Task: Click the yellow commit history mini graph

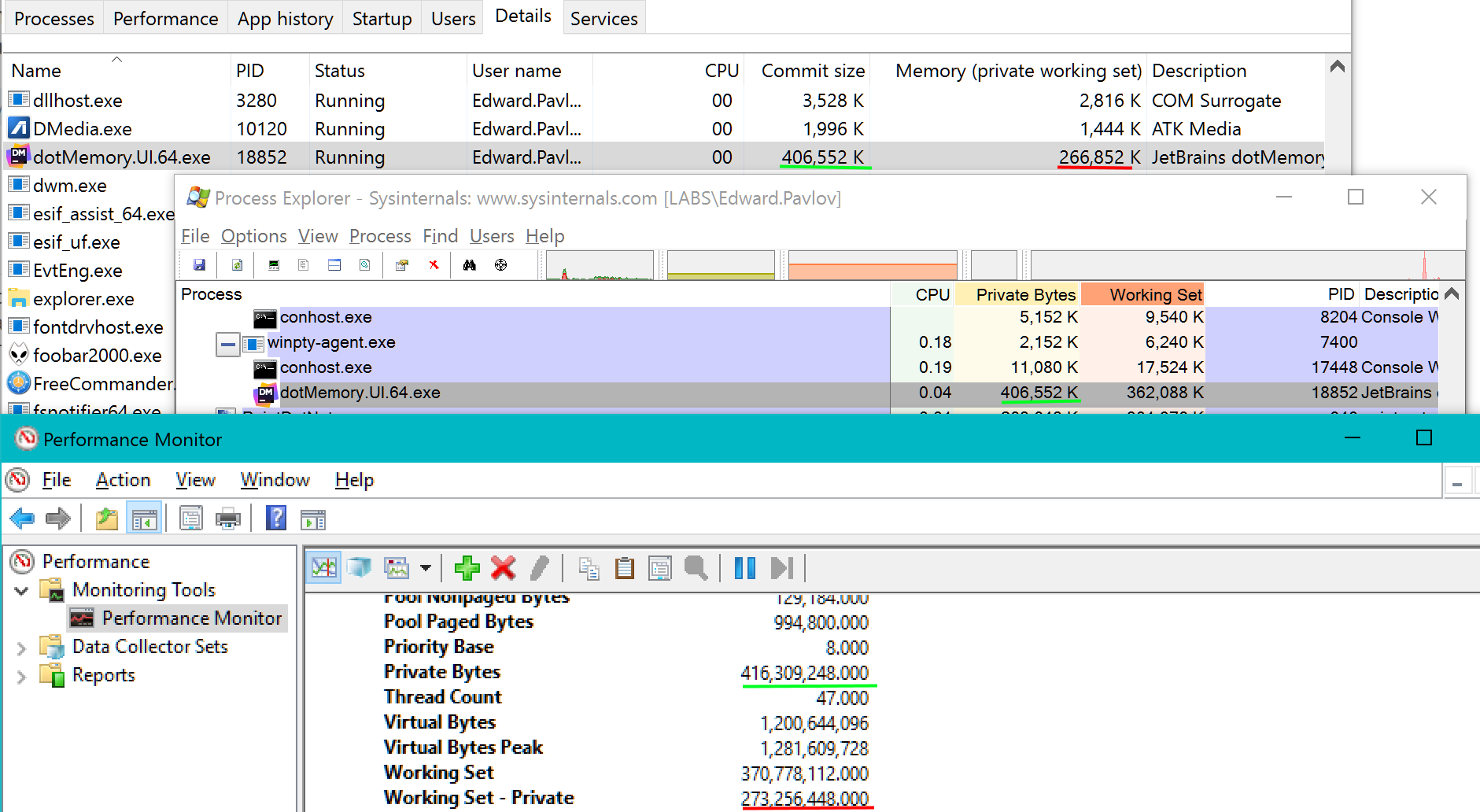Action: (721, 265)
